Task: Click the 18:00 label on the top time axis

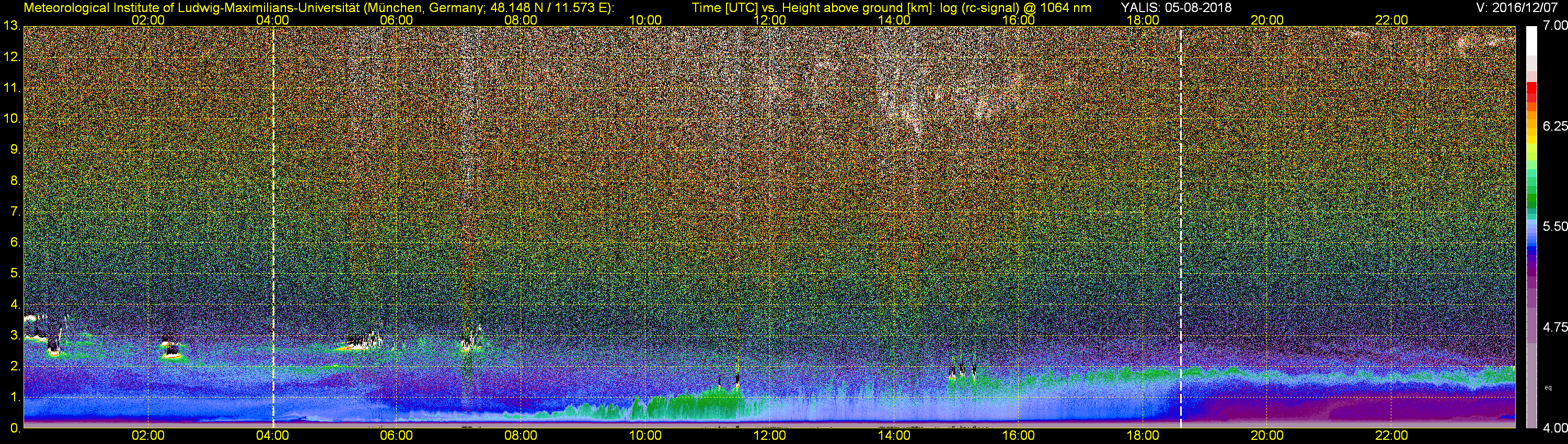Action: pyautogui.click(x=1143, y=20)
